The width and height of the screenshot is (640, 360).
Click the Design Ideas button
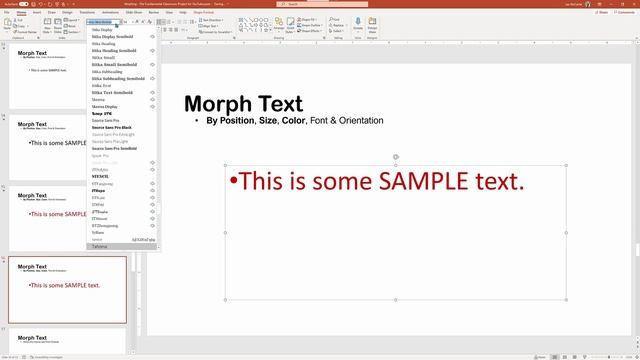372,24
